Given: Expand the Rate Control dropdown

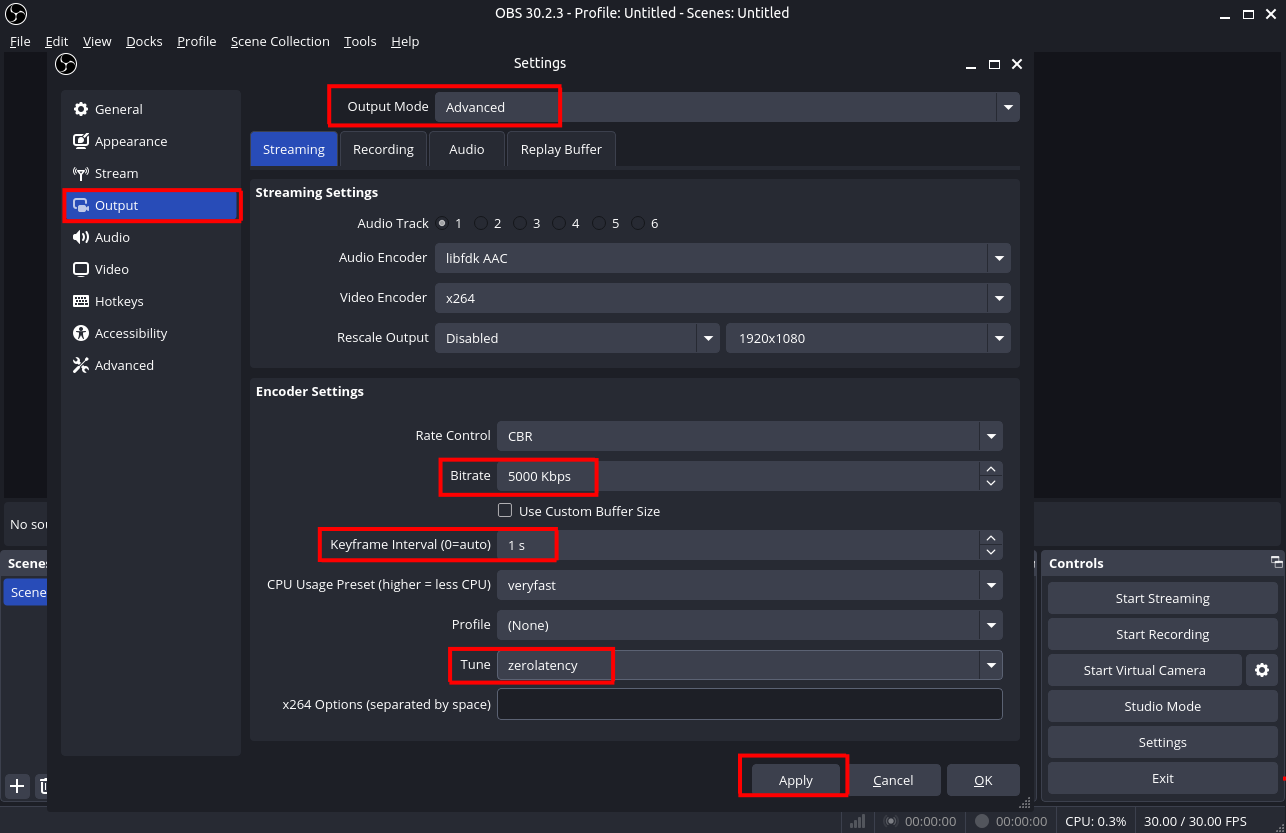Looking at the screenshot, I should click(991, 436).
